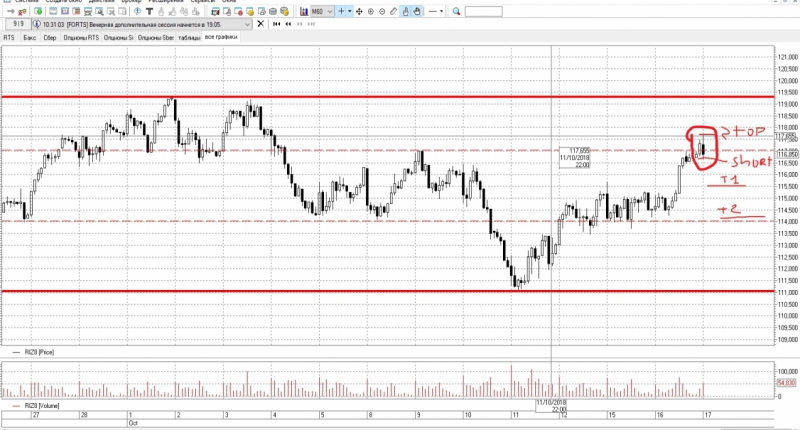This screenshot has height=430, width=800.
Task: Click the gray database cylinder icon
Action: coord(273,11)
